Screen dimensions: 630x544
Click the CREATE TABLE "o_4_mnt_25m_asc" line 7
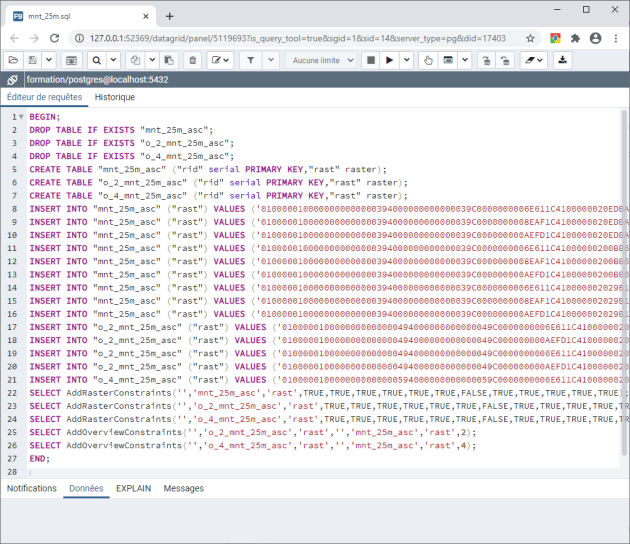[x=218, y=196]
